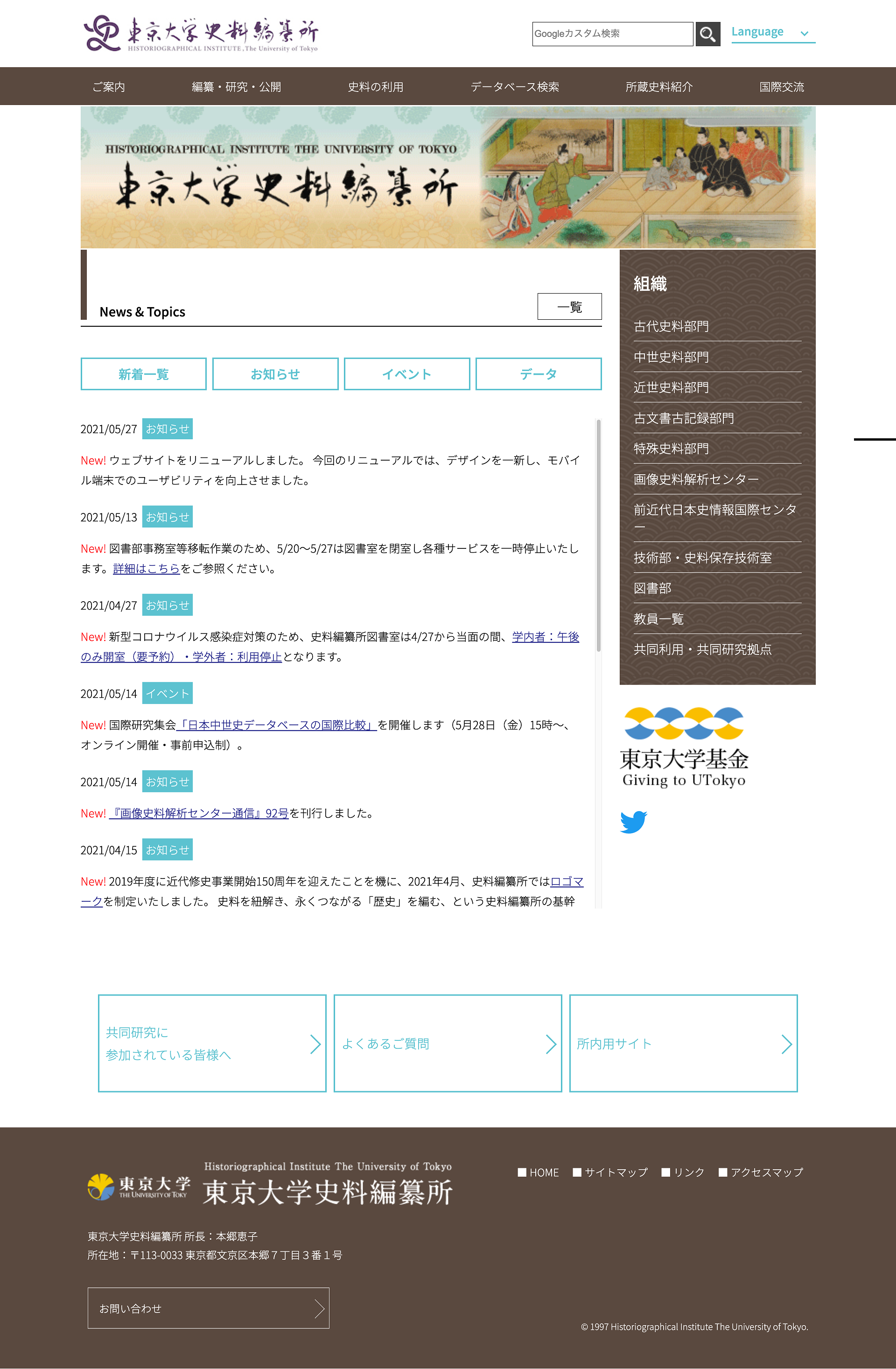Select the イベント news tab

pyautogui.click(x=406, y=374)
